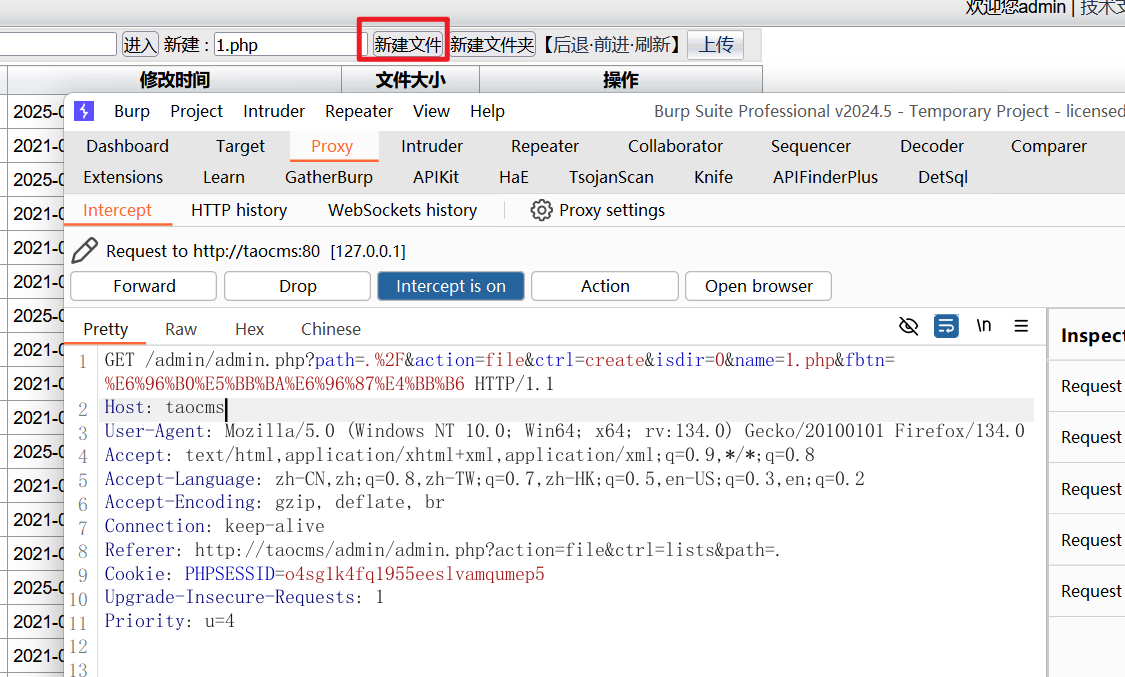Click the 修改时间 column header

click(174, 80)
